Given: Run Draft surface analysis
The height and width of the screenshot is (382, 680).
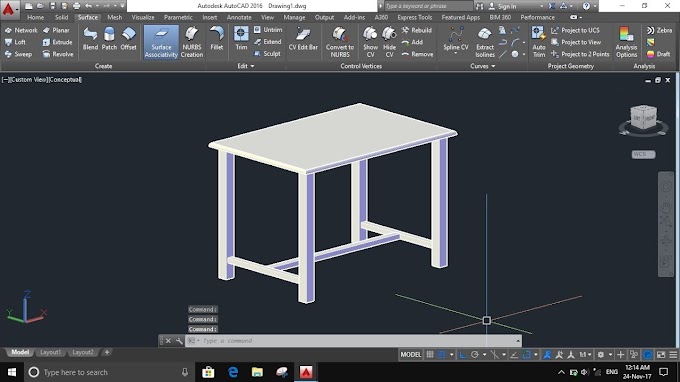Looking at the screenshot, I should coord(658,54).
